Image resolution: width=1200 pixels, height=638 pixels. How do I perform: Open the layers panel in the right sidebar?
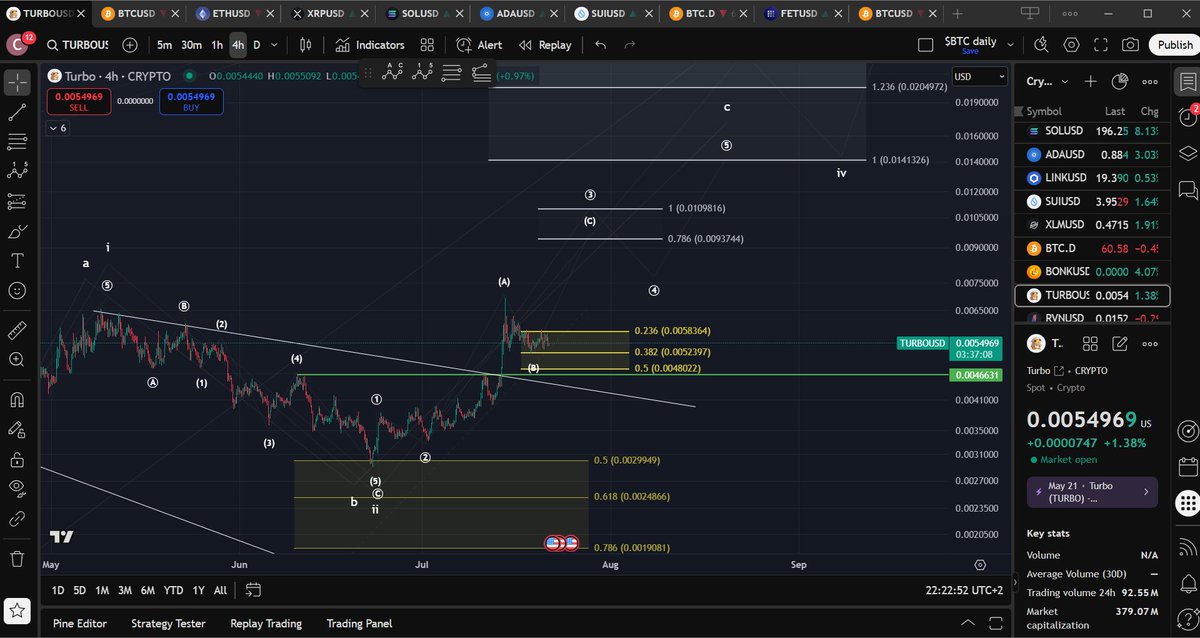point(1187,153)
